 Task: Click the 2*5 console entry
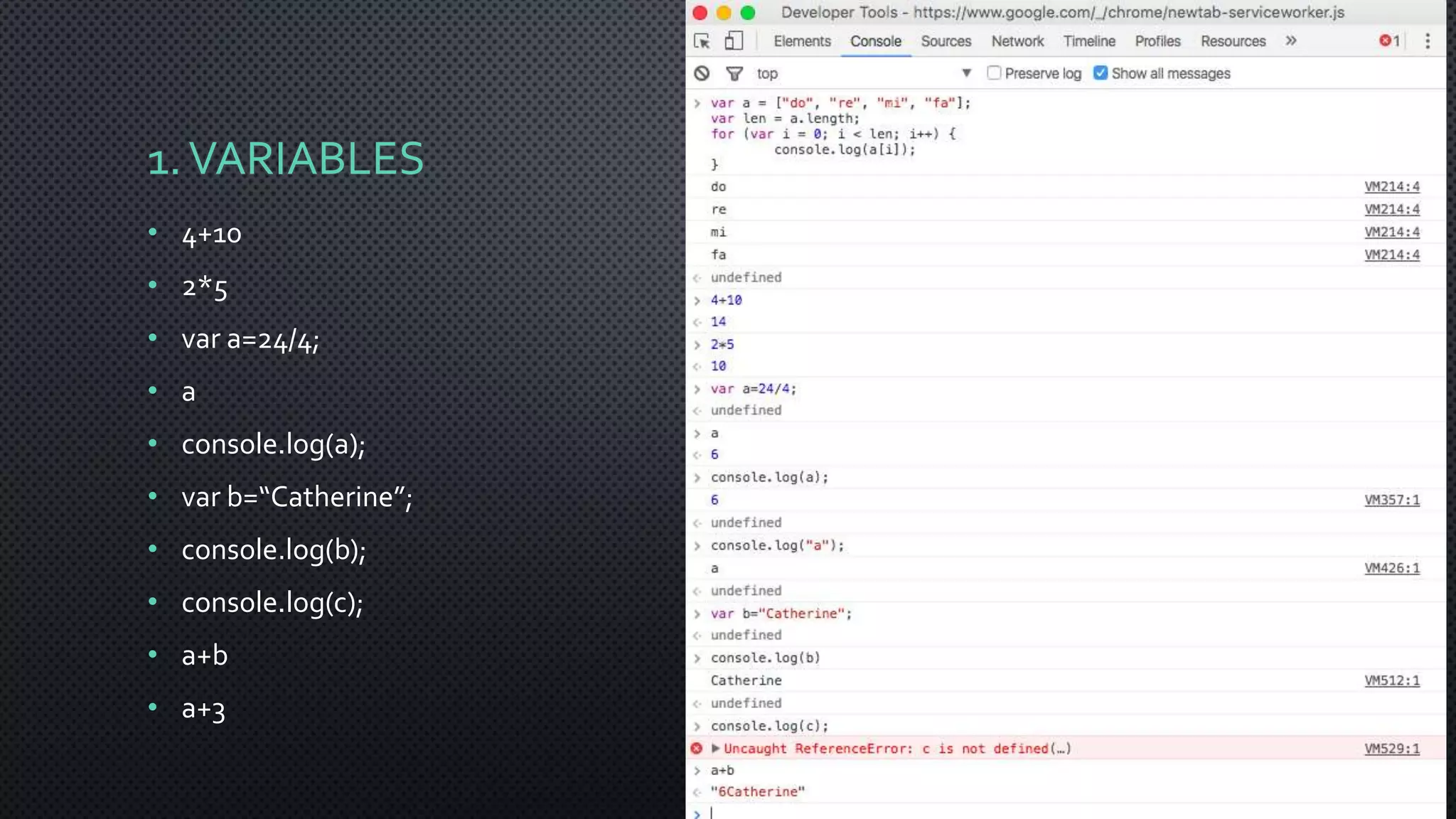tap(722, 344)
